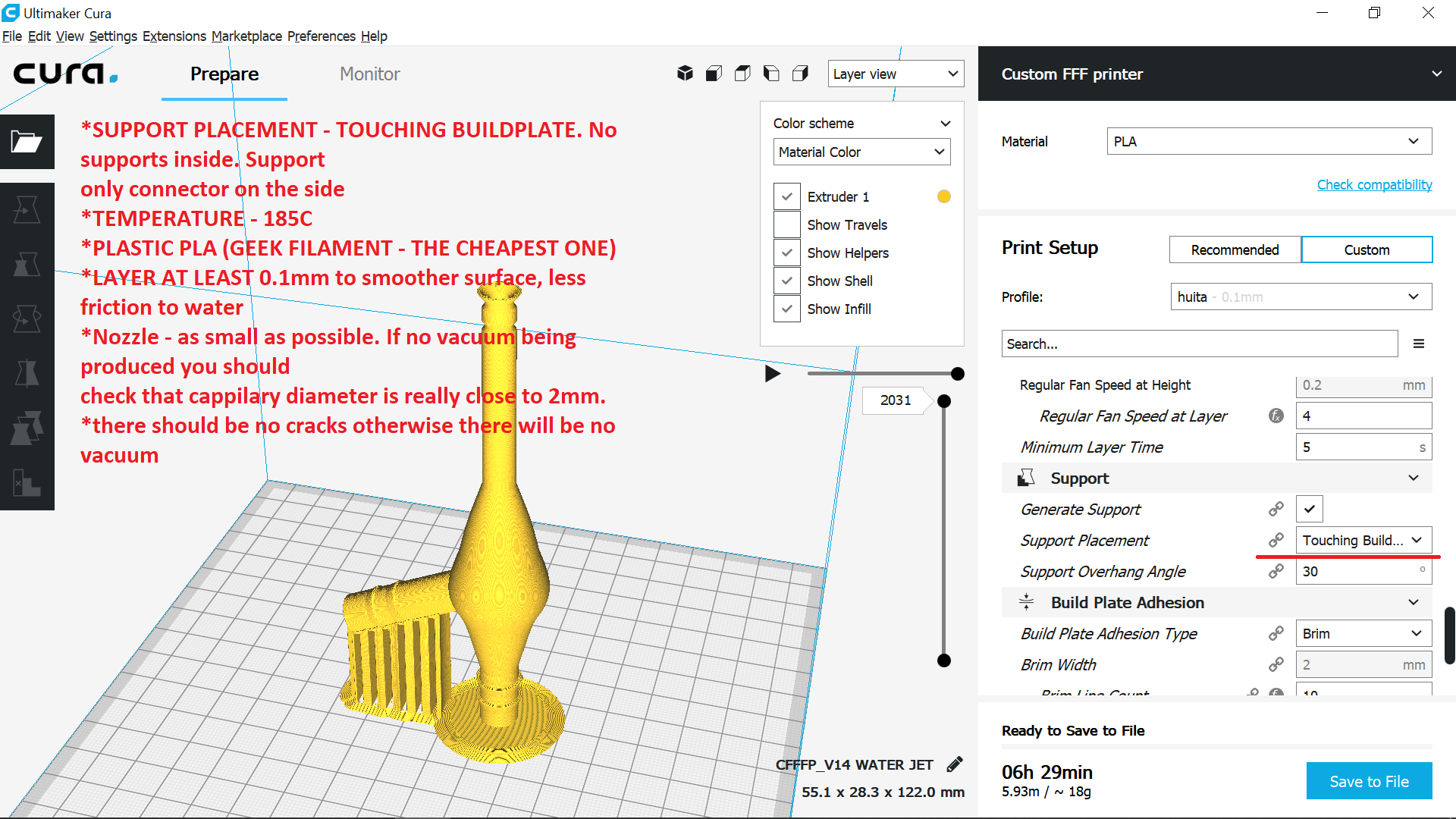Click the Support section icon
The height and width of the screenshot is (819, 1456).
tap(1026, 478)
